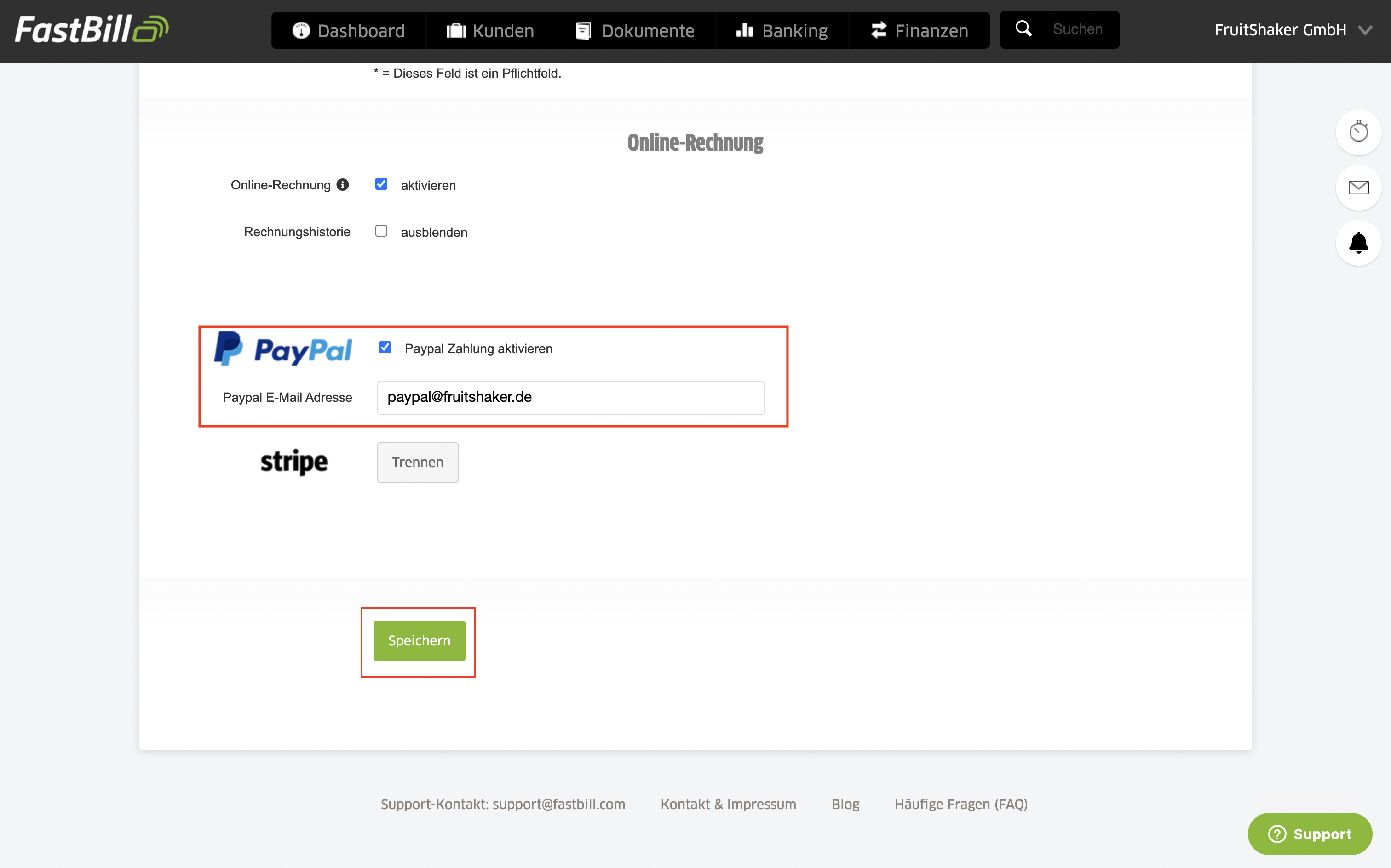
Task: Open the support@fastbill.com contact link
Action: pos(502,804)
